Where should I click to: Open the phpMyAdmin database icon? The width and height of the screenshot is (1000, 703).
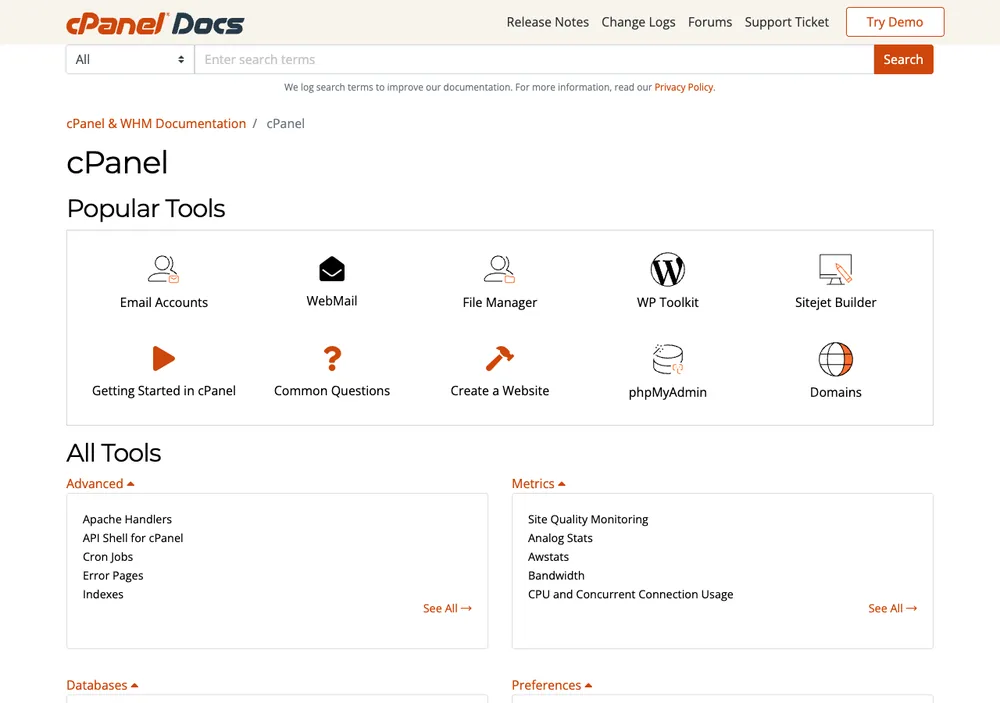668,359
